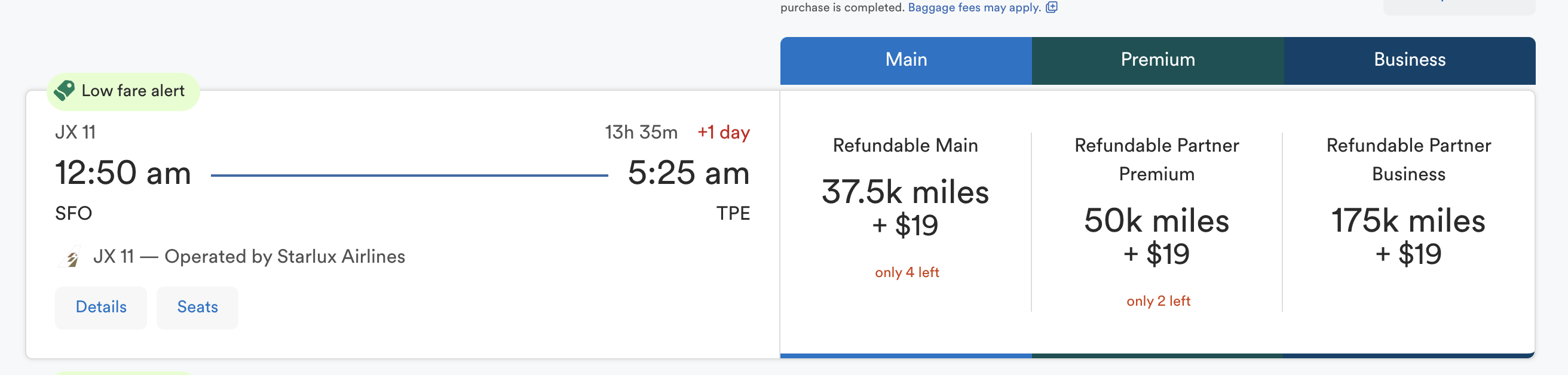Click the 13h 35m flight duration

(x=641, y=133)
